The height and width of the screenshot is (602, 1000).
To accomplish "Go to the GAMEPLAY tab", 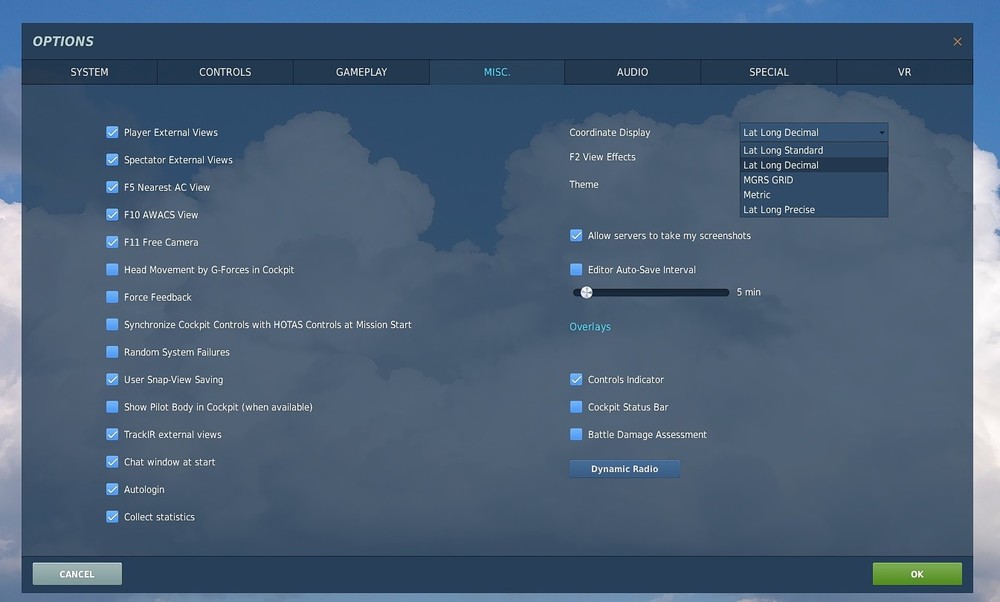I will 362,72.
